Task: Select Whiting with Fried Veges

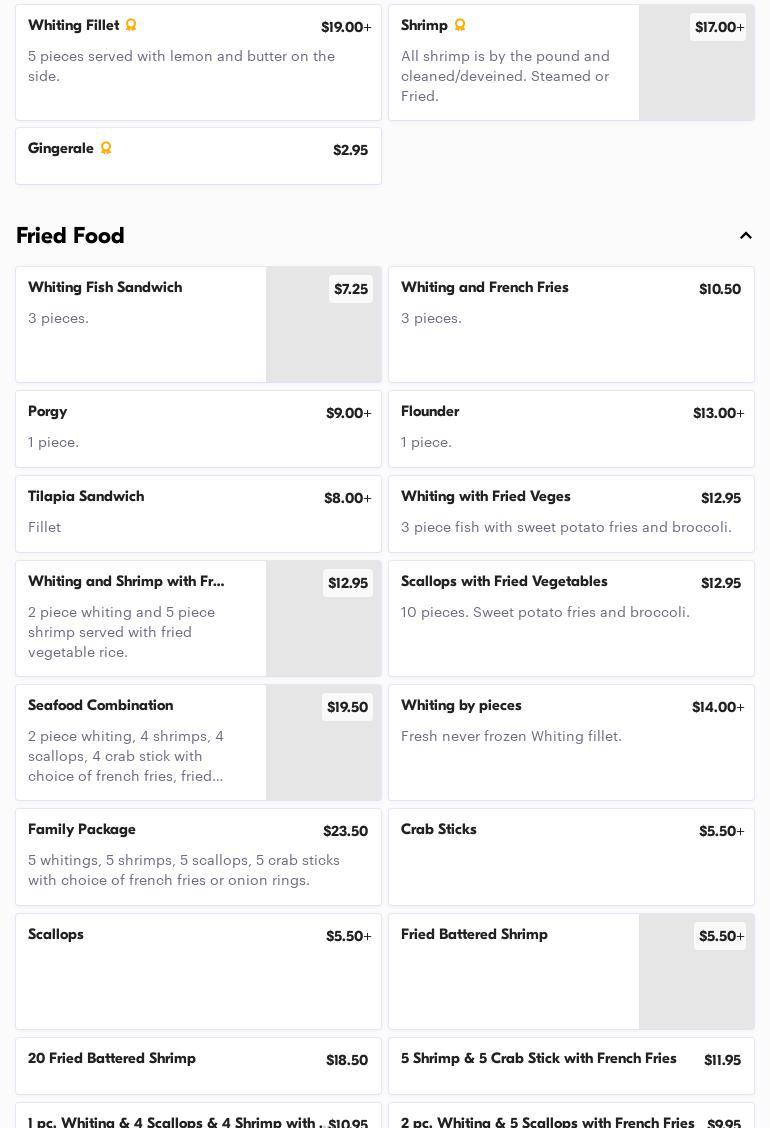Action: coord(571,513)
